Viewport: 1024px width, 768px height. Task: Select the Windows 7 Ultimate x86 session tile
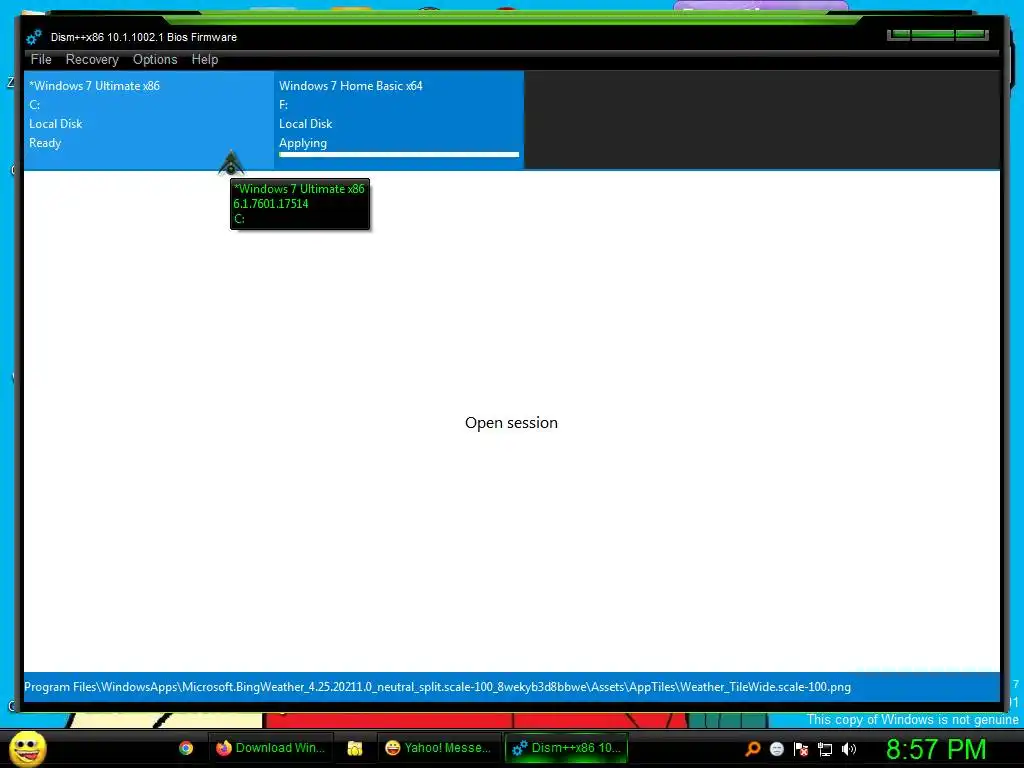(x=149, y=120)
